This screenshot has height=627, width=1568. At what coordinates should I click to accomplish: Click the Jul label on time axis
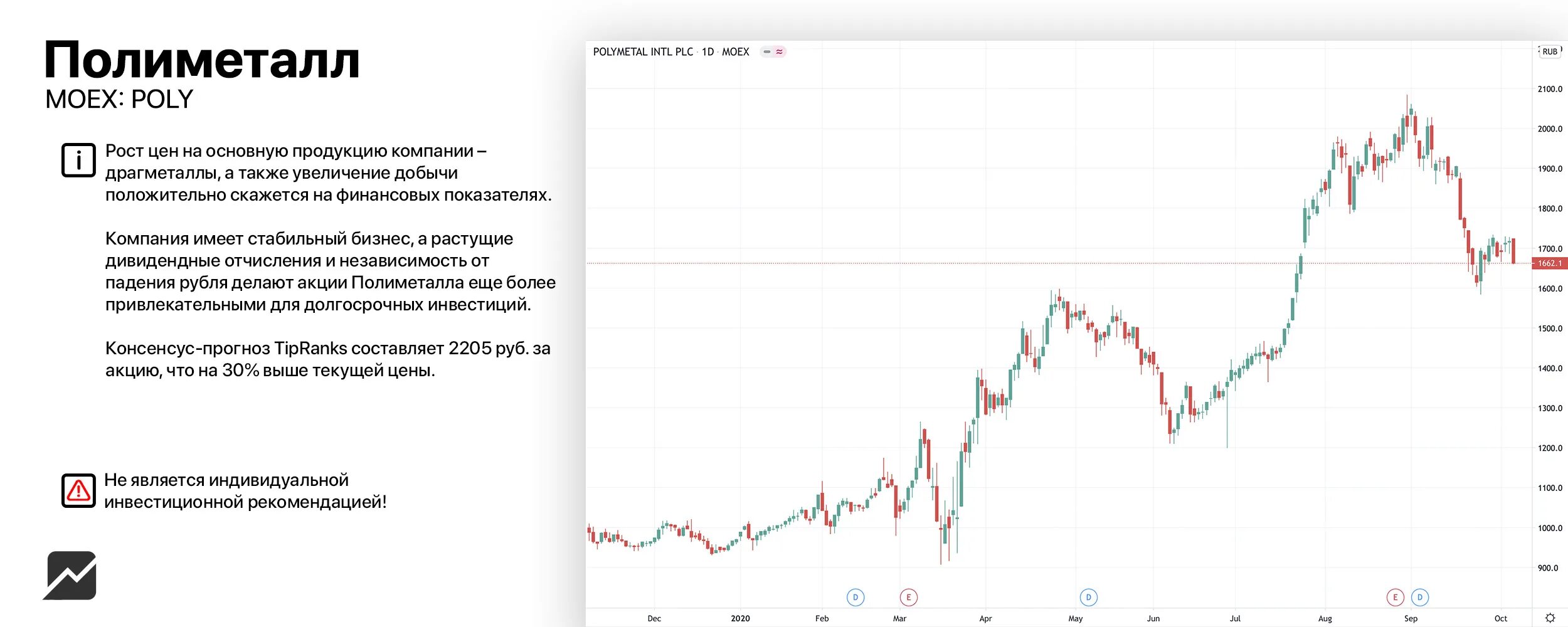[1235, 618]
